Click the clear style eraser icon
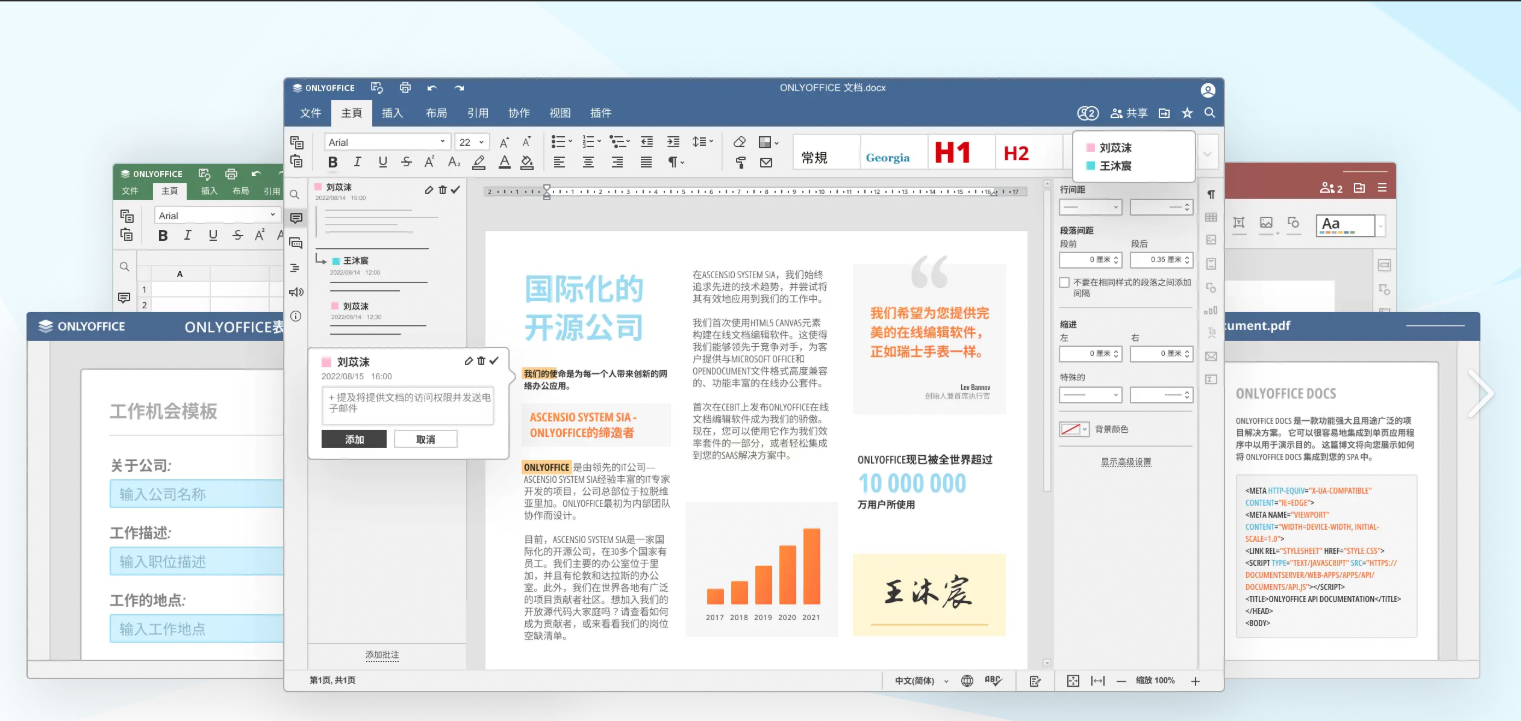The height and width of the screenshot is (721, 1521). [x=740, y=142]
